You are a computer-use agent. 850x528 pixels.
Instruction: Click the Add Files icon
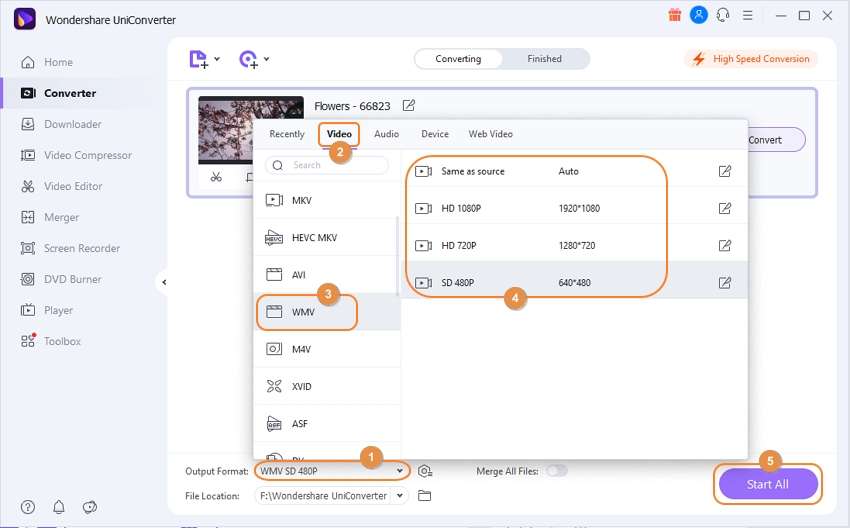tap(198, 59)
